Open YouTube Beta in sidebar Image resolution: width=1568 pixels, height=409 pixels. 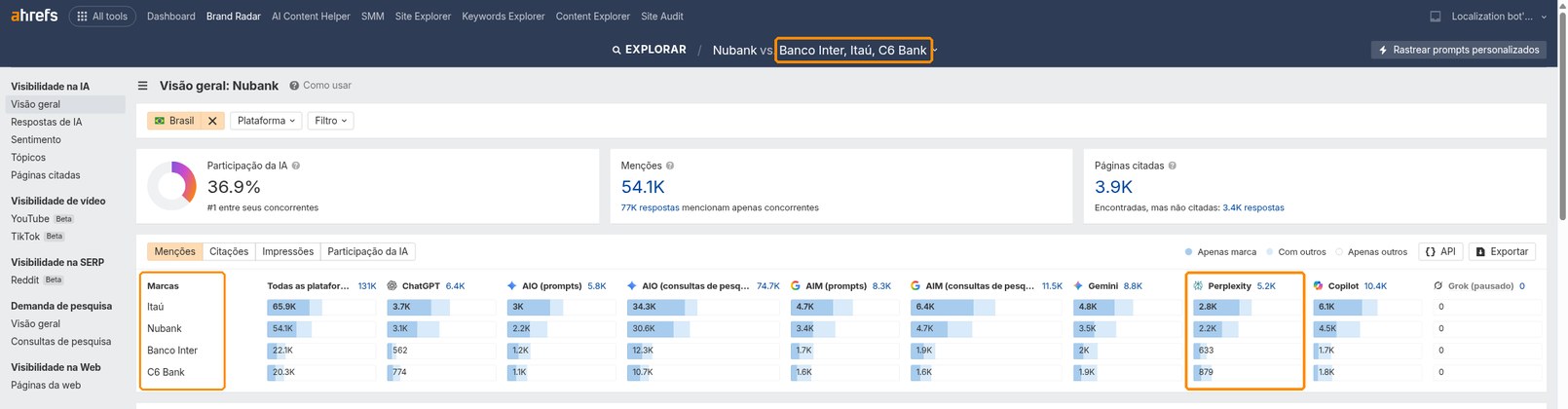(x=42, y=219)
